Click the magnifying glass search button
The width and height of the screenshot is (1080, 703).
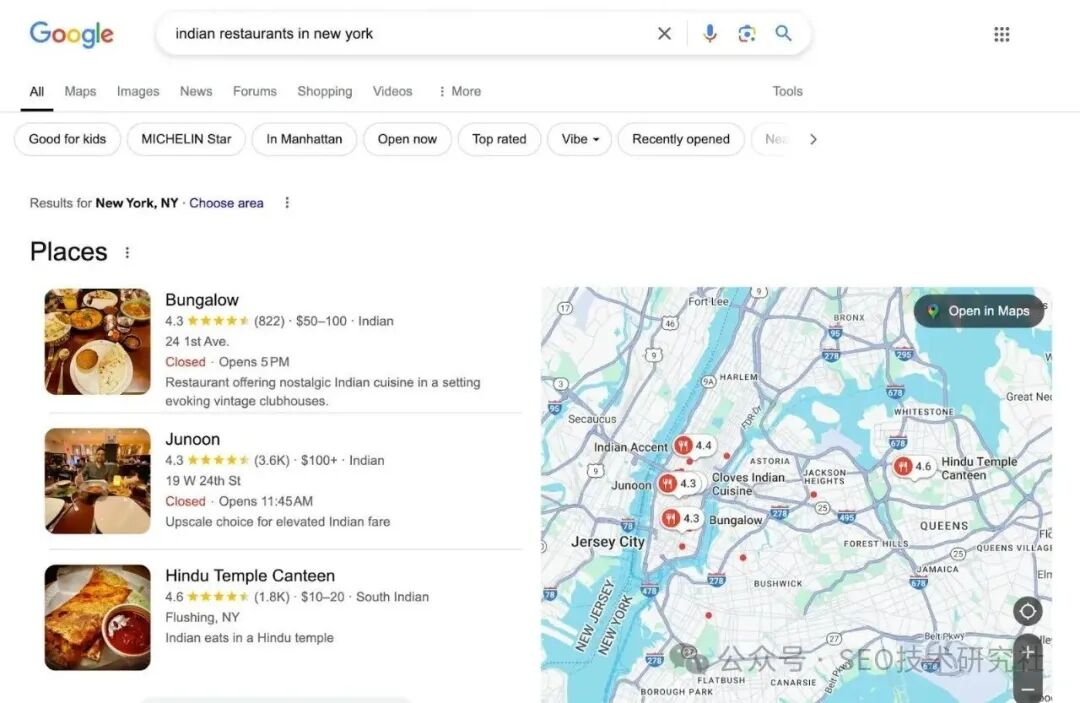(784, 34)
